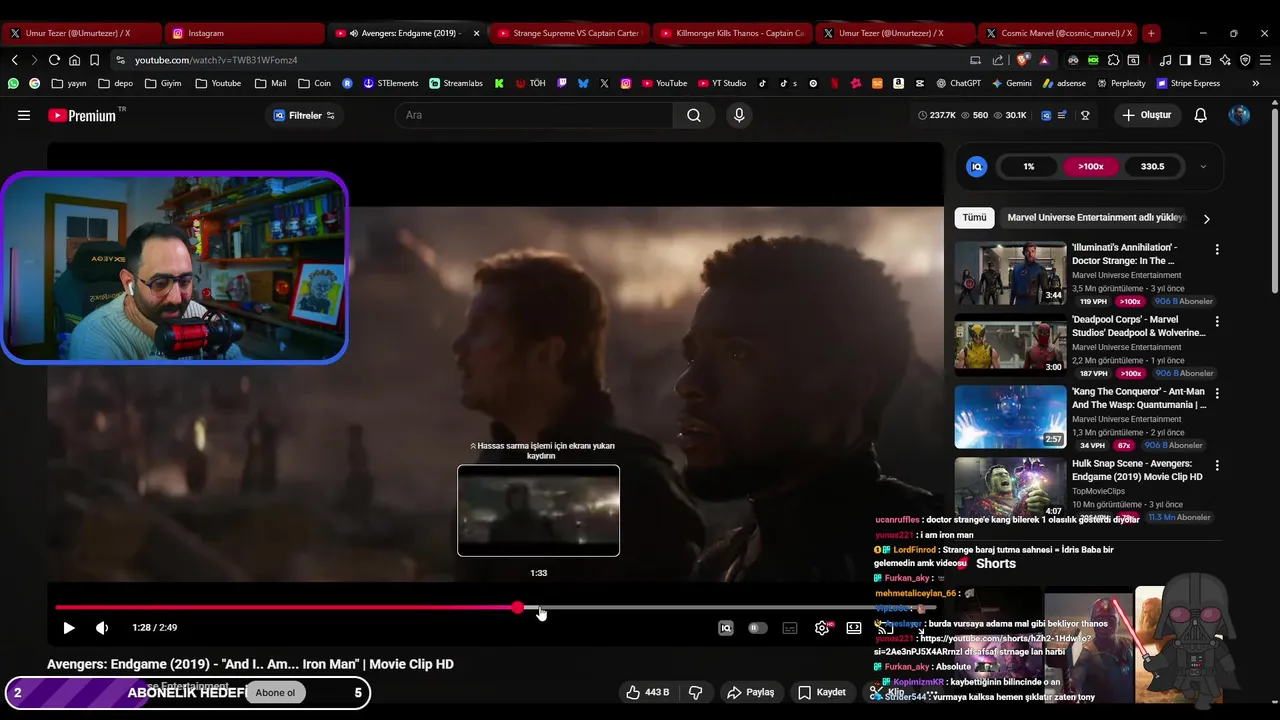Toggle the browser sidebar panel

pyautogui.click(x=1185, y=60)
